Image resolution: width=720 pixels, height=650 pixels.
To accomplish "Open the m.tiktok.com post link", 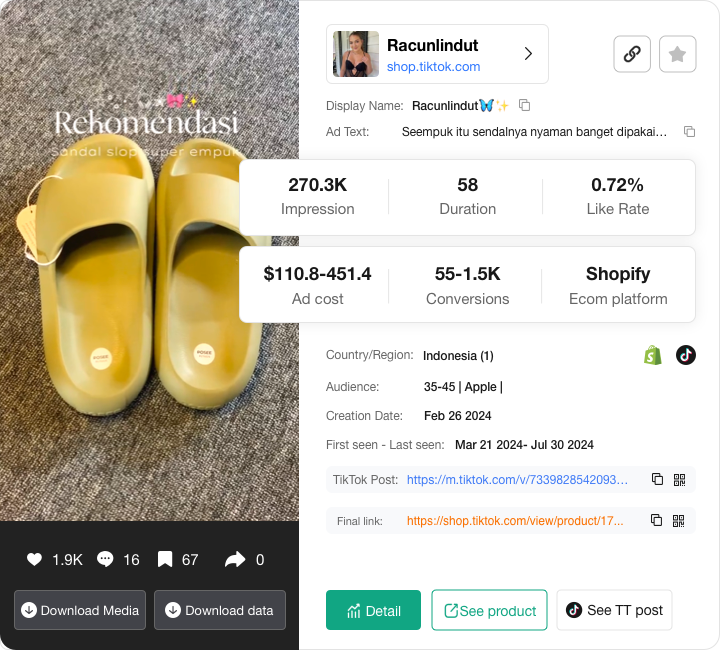I will (x=517, y=480).
